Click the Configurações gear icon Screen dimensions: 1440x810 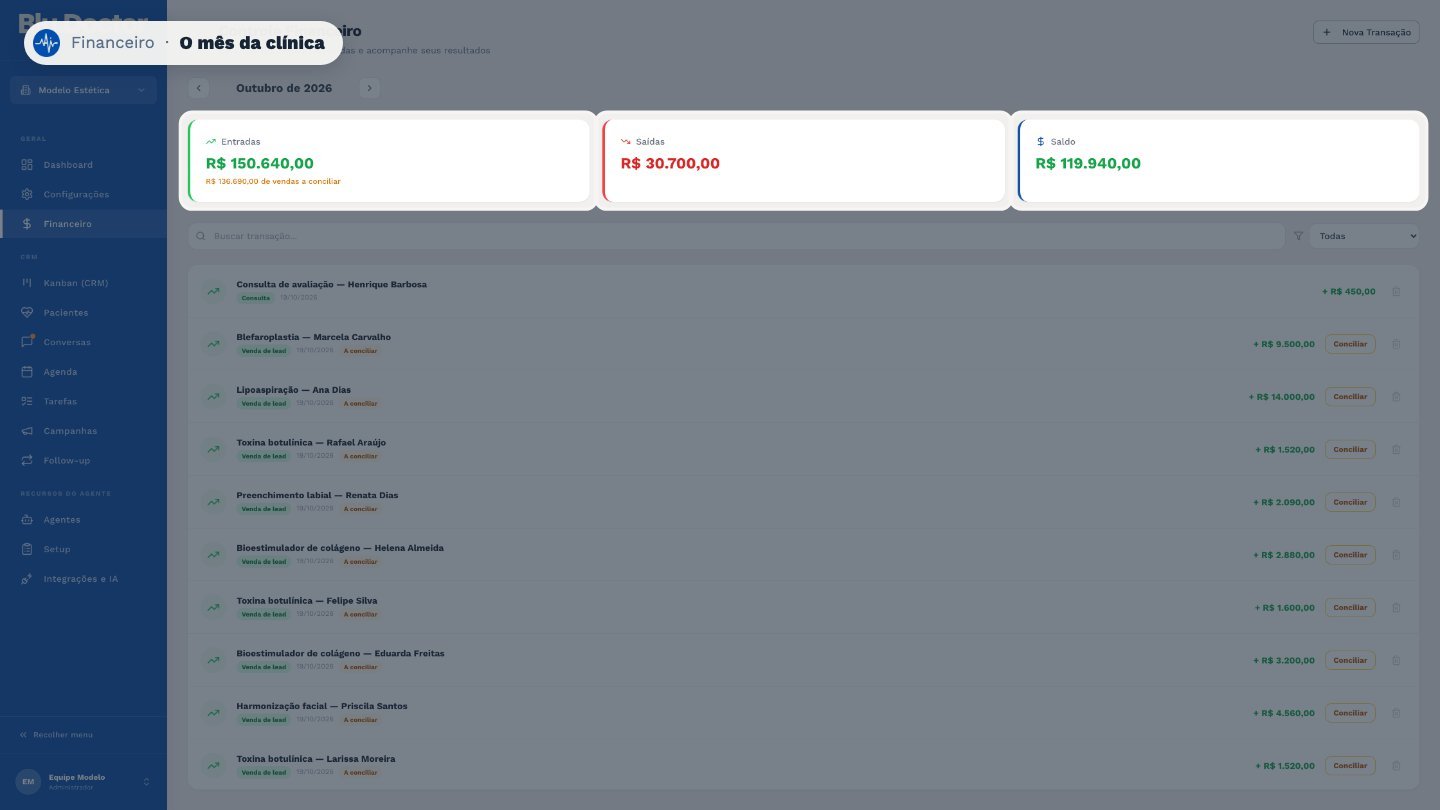27,194
